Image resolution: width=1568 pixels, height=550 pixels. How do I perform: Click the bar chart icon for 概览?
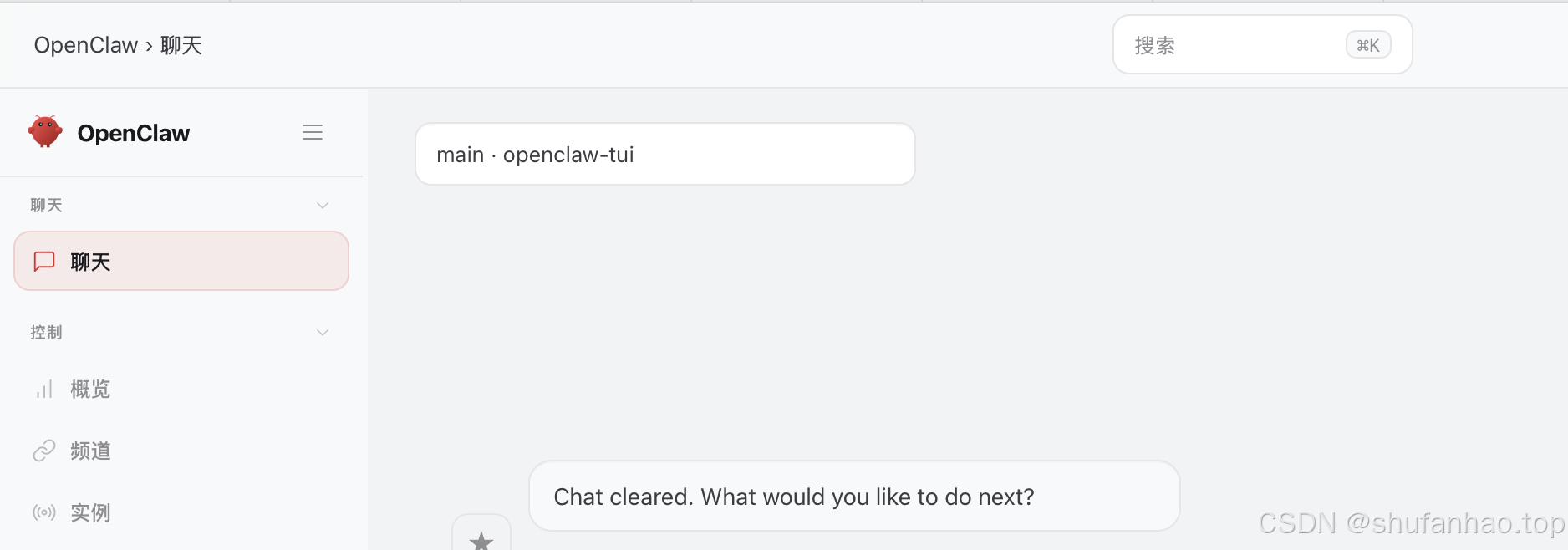point(44,390)
